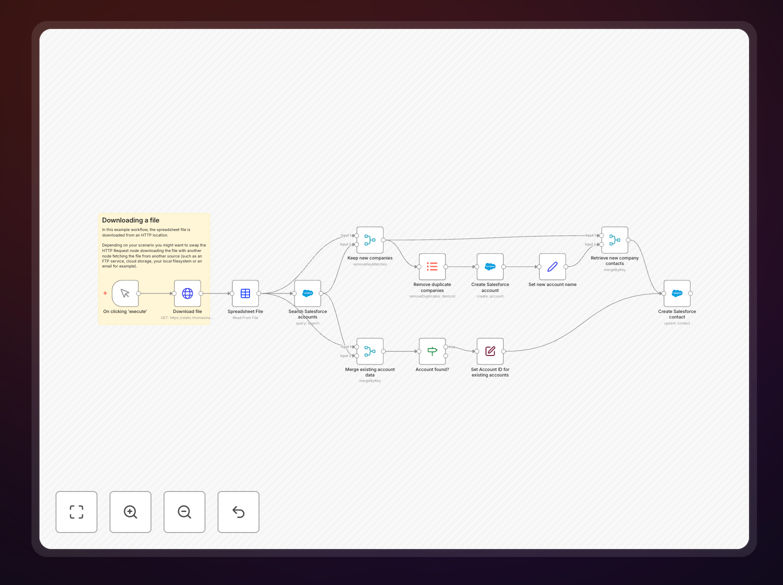Click the 'Keep new companies' node label
783x585 pixels.
(x=370, y=258)
